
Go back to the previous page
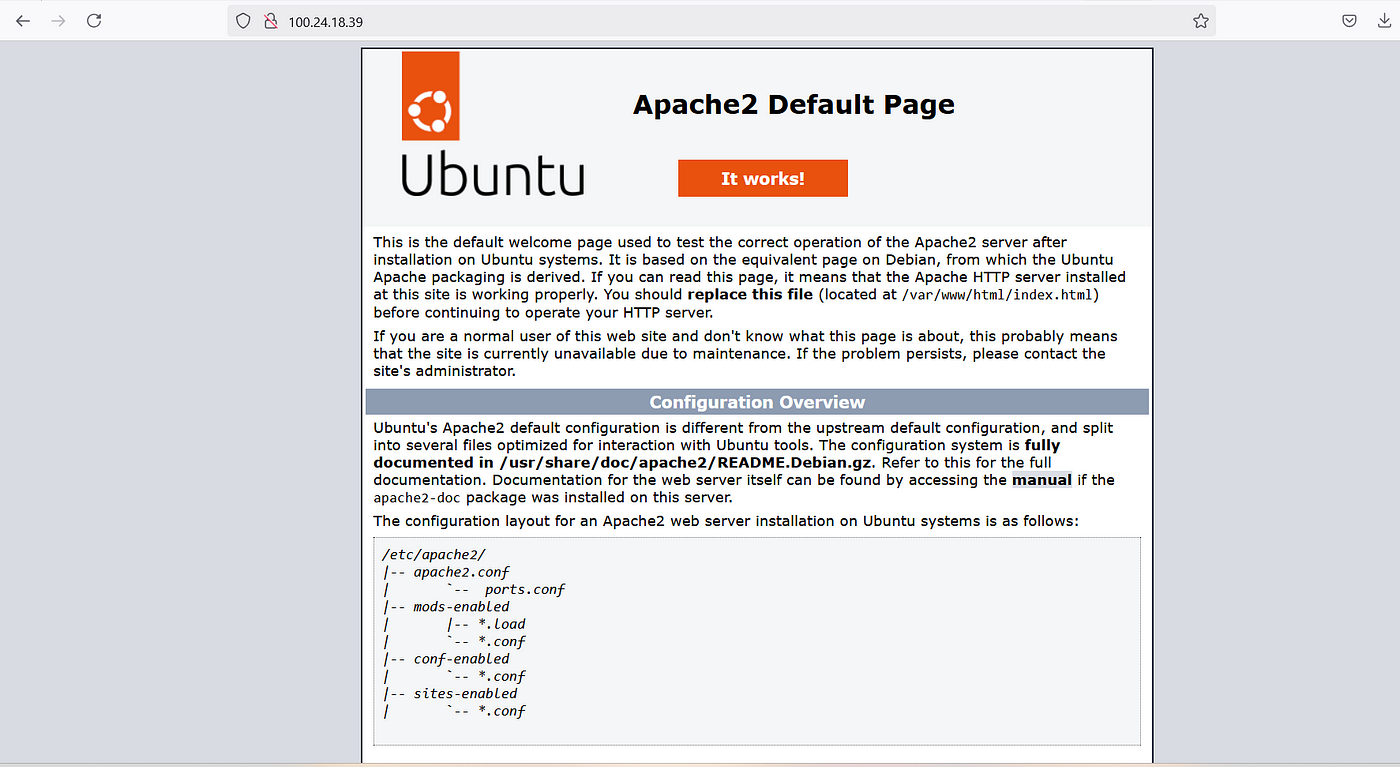(x=23, y=20)
